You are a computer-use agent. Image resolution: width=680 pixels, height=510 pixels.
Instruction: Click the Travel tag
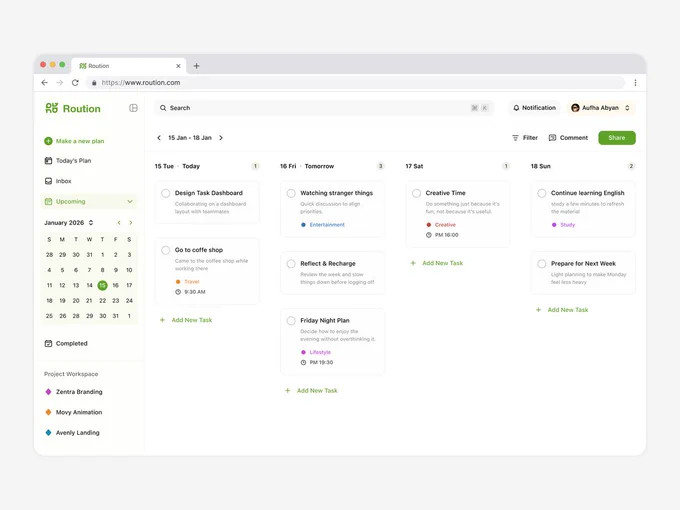[187, 281]
